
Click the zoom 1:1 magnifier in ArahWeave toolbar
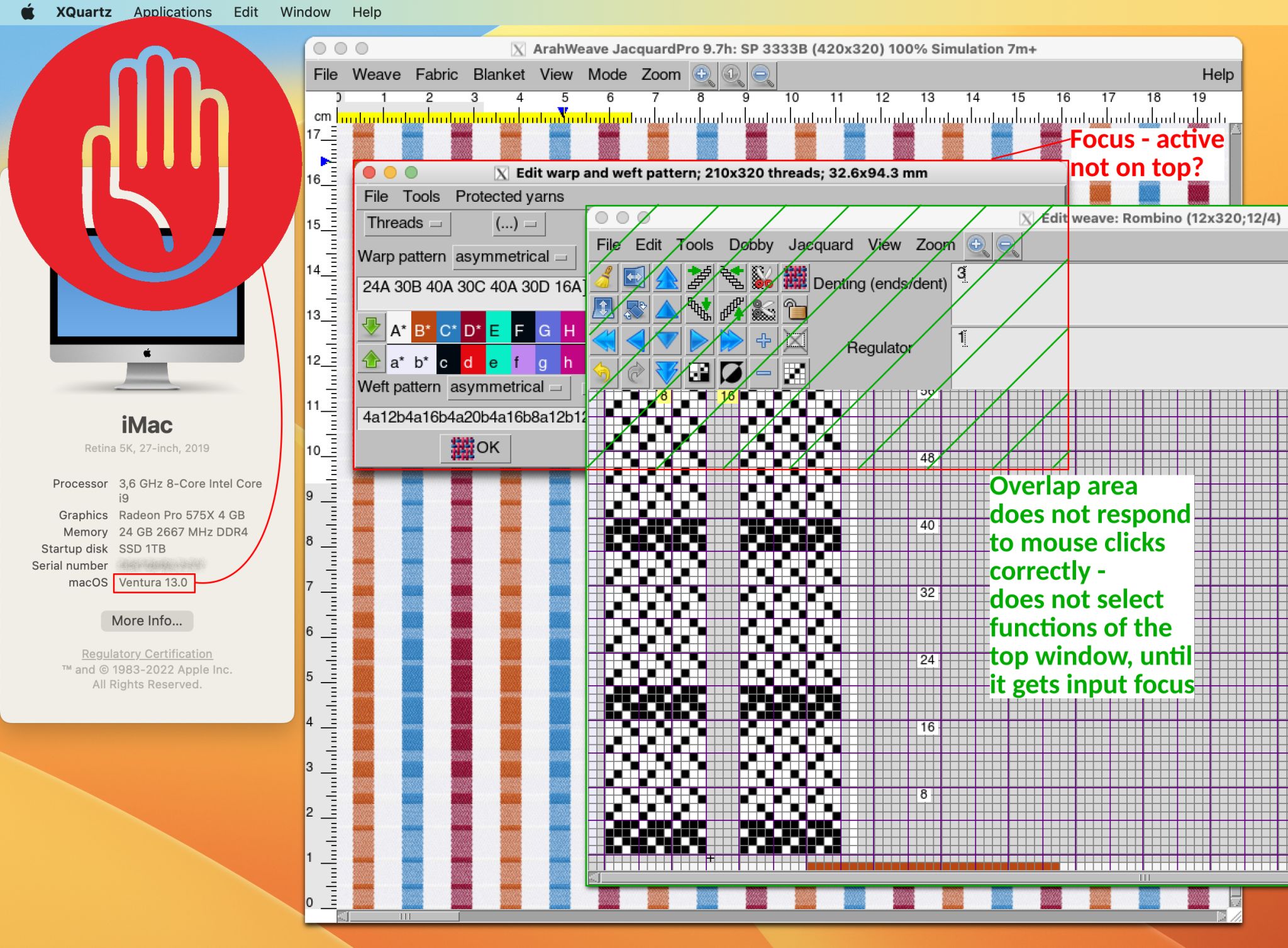click(x=733, y=75)
